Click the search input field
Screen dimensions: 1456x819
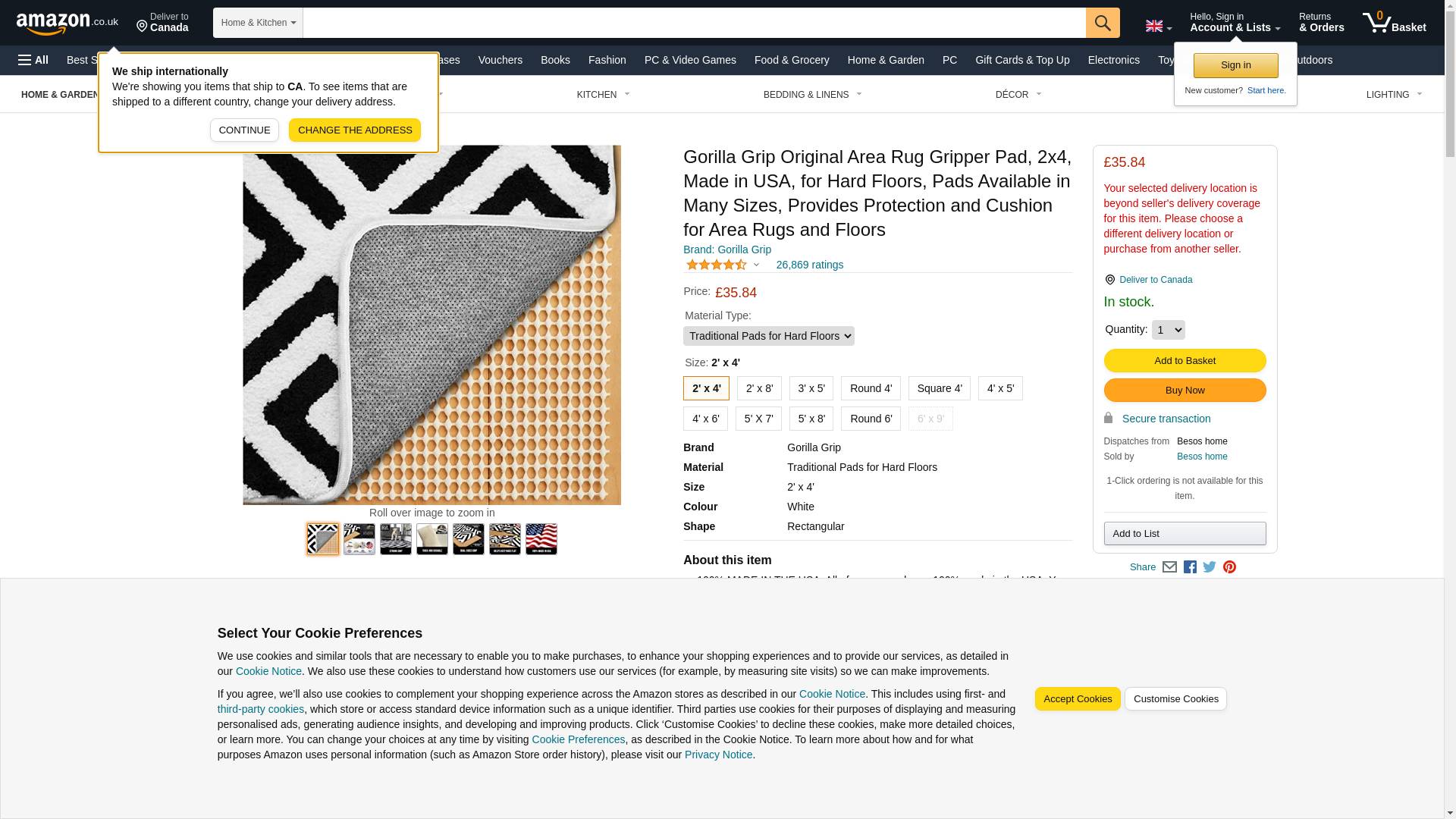(x=694, y=23)
